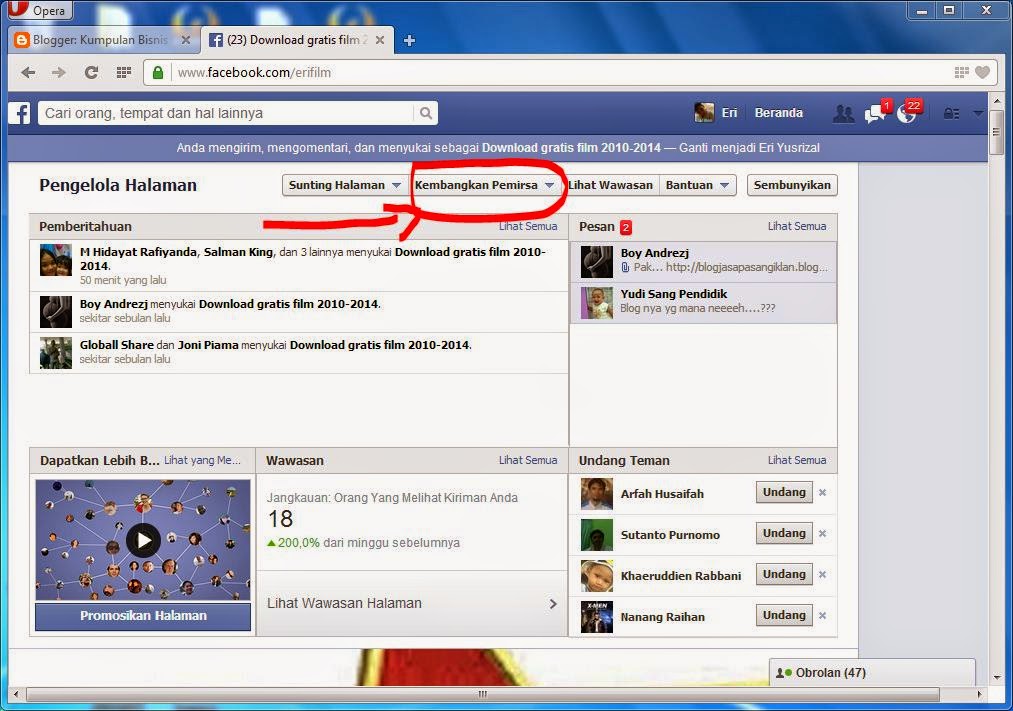The width and height of the screenshot is (1013, 711).
Task: Click Lihat Wawasan button
Action: (611, 185)
